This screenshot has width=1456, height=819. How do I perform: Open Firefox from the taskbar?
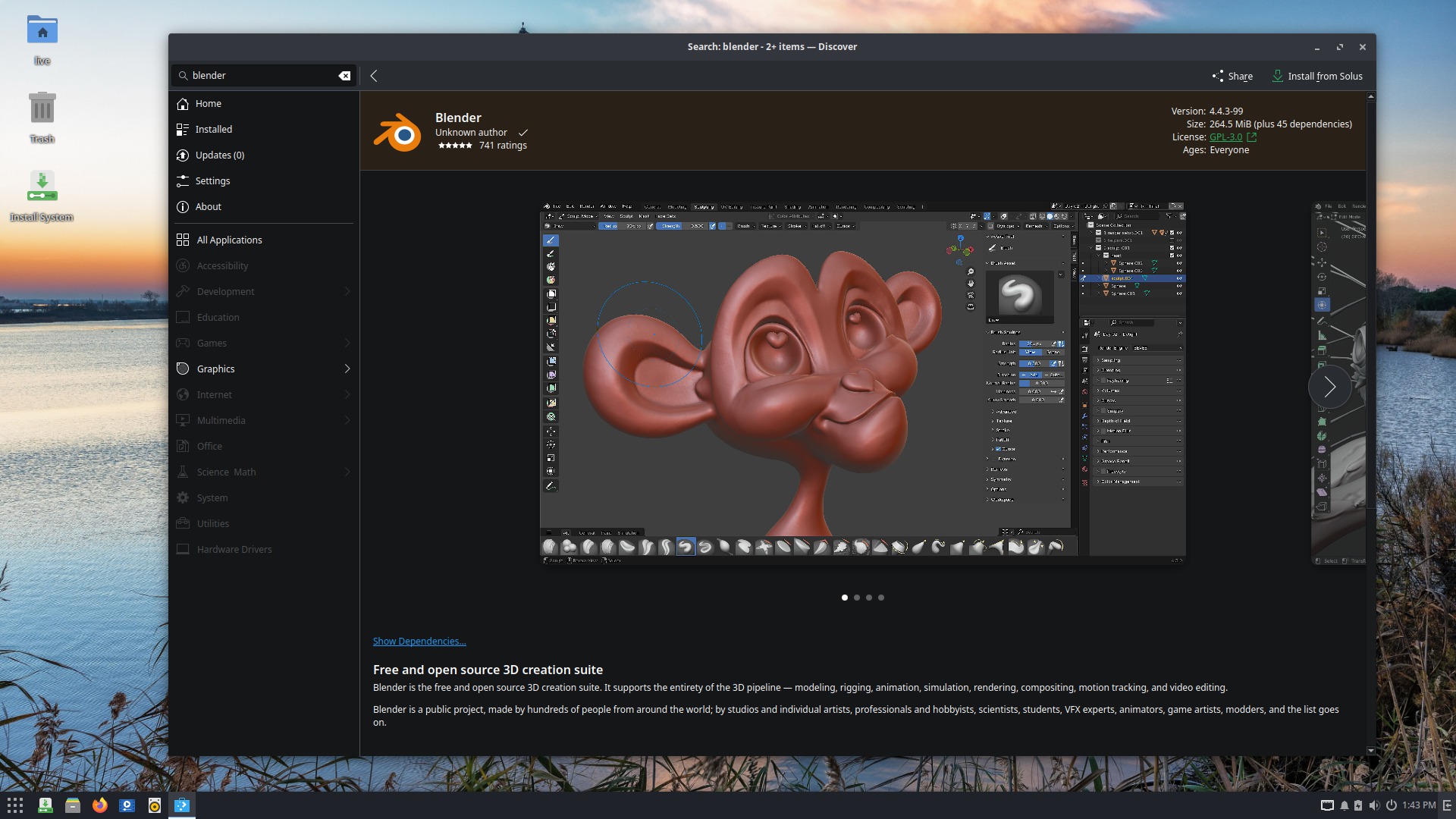(x=100, y=805)
